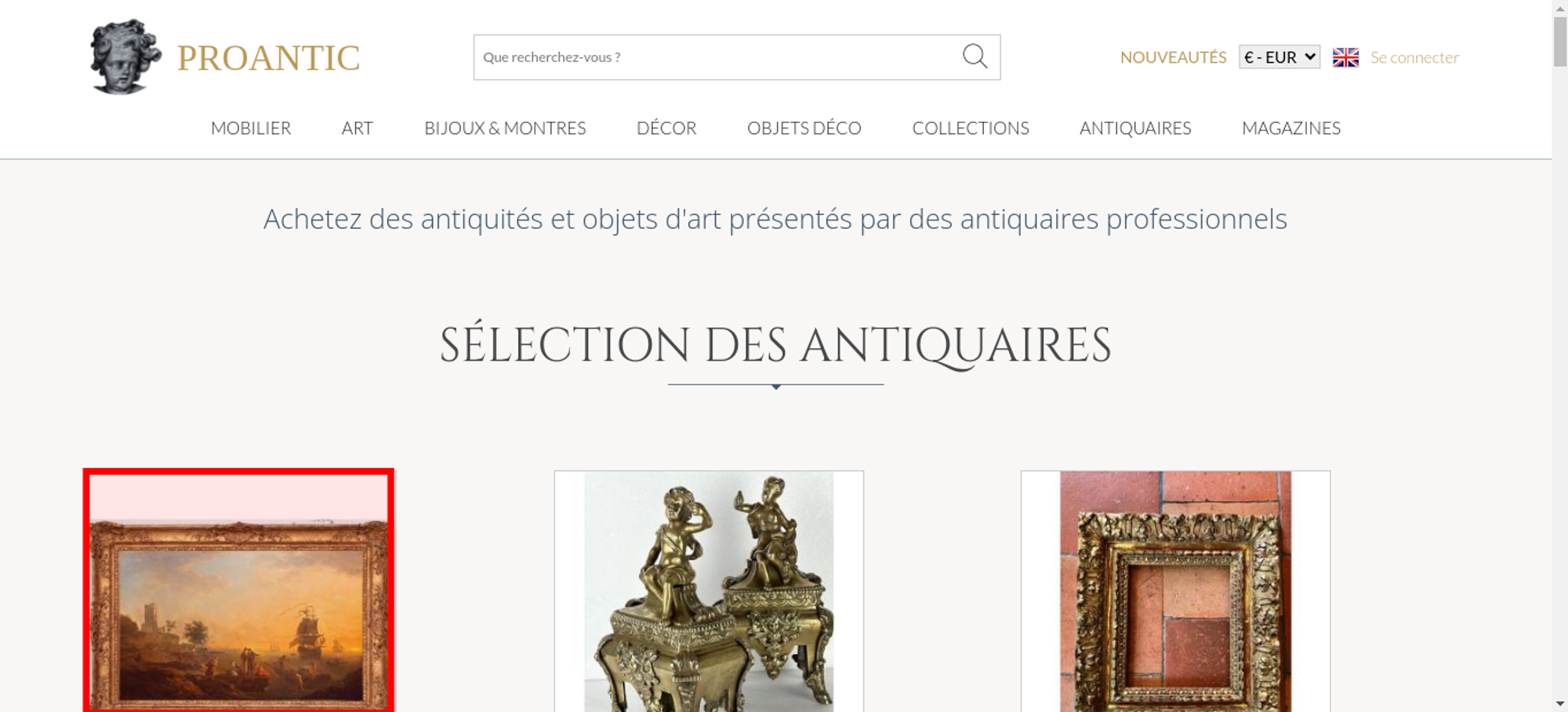
Task: Open the MAGAZINES menu
Action: (x=1291, y=128)
